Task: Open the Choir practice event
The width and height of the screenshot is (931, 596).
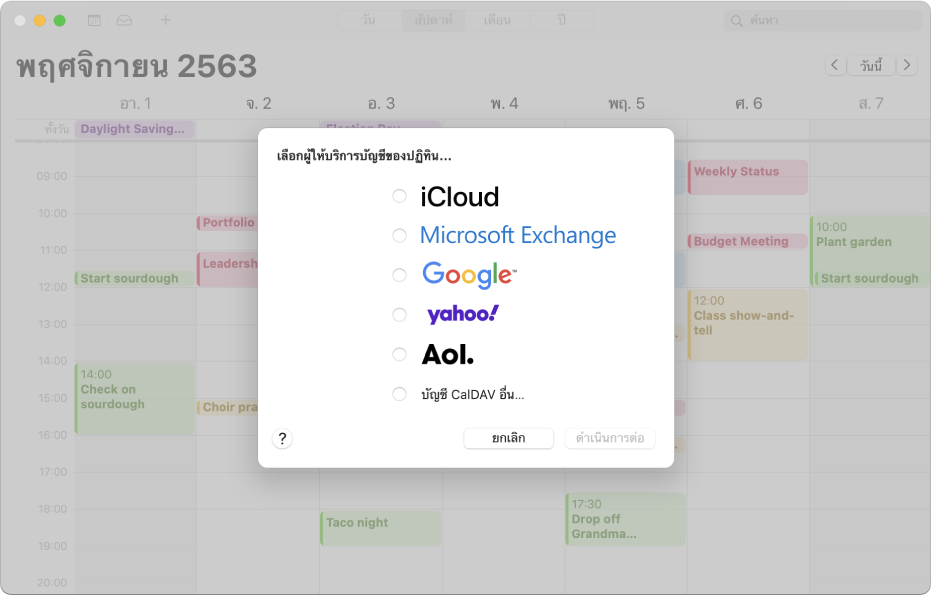Action: coord(228,407)
